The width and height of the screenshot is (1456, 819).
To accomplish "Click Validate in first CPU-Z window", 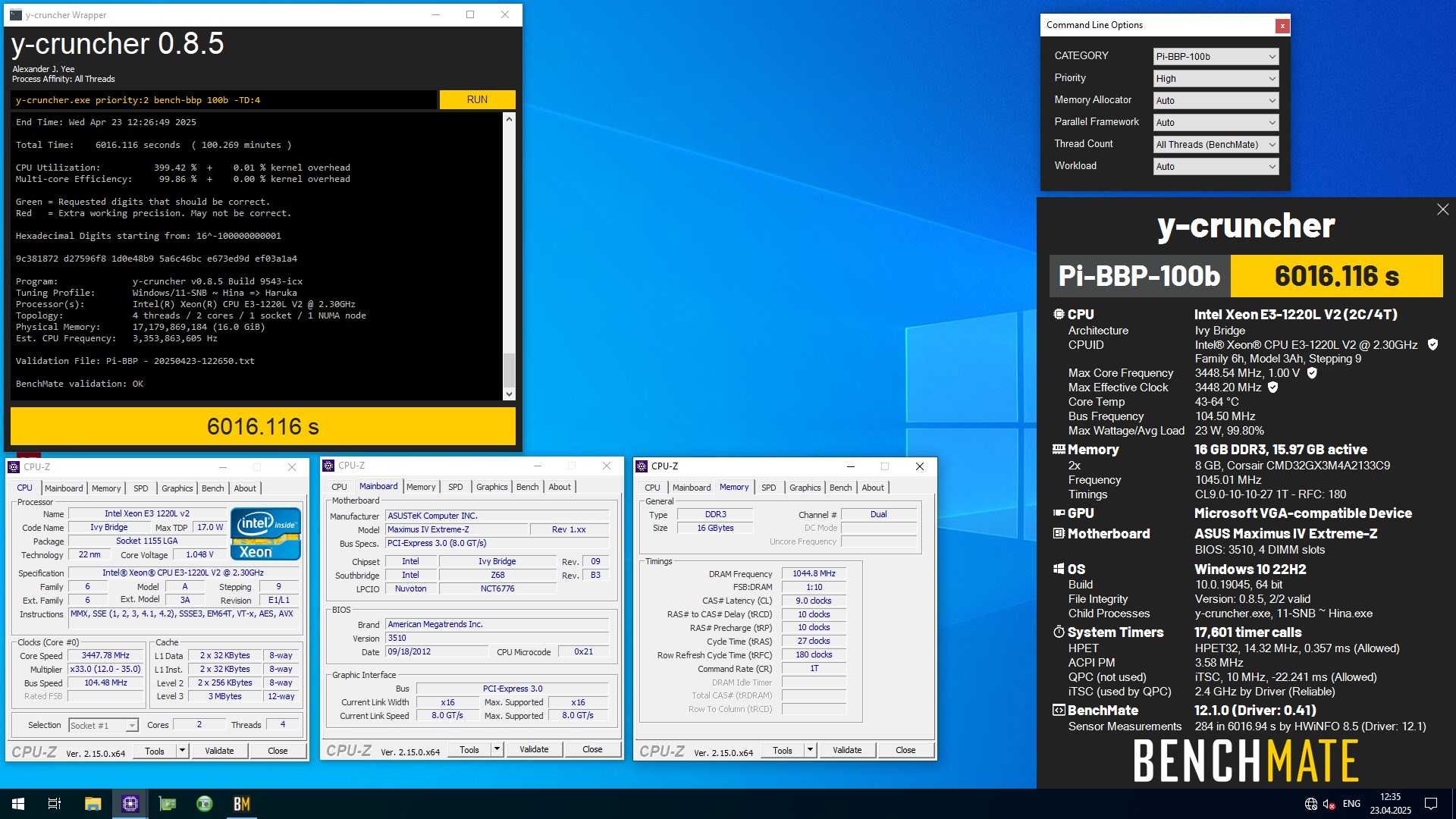I will [x=219, y=751].
